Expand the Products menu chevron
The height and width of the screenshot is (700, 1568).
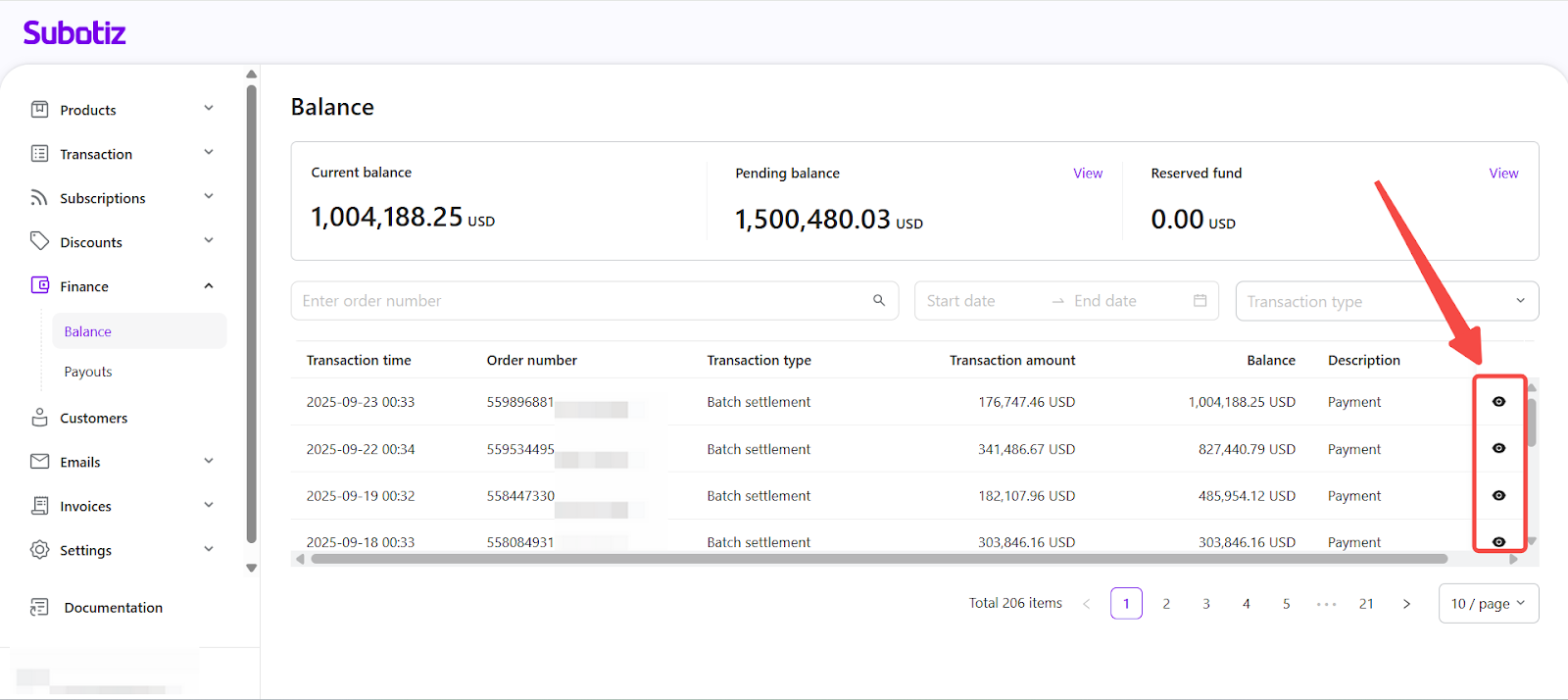(x=209, y=109)
